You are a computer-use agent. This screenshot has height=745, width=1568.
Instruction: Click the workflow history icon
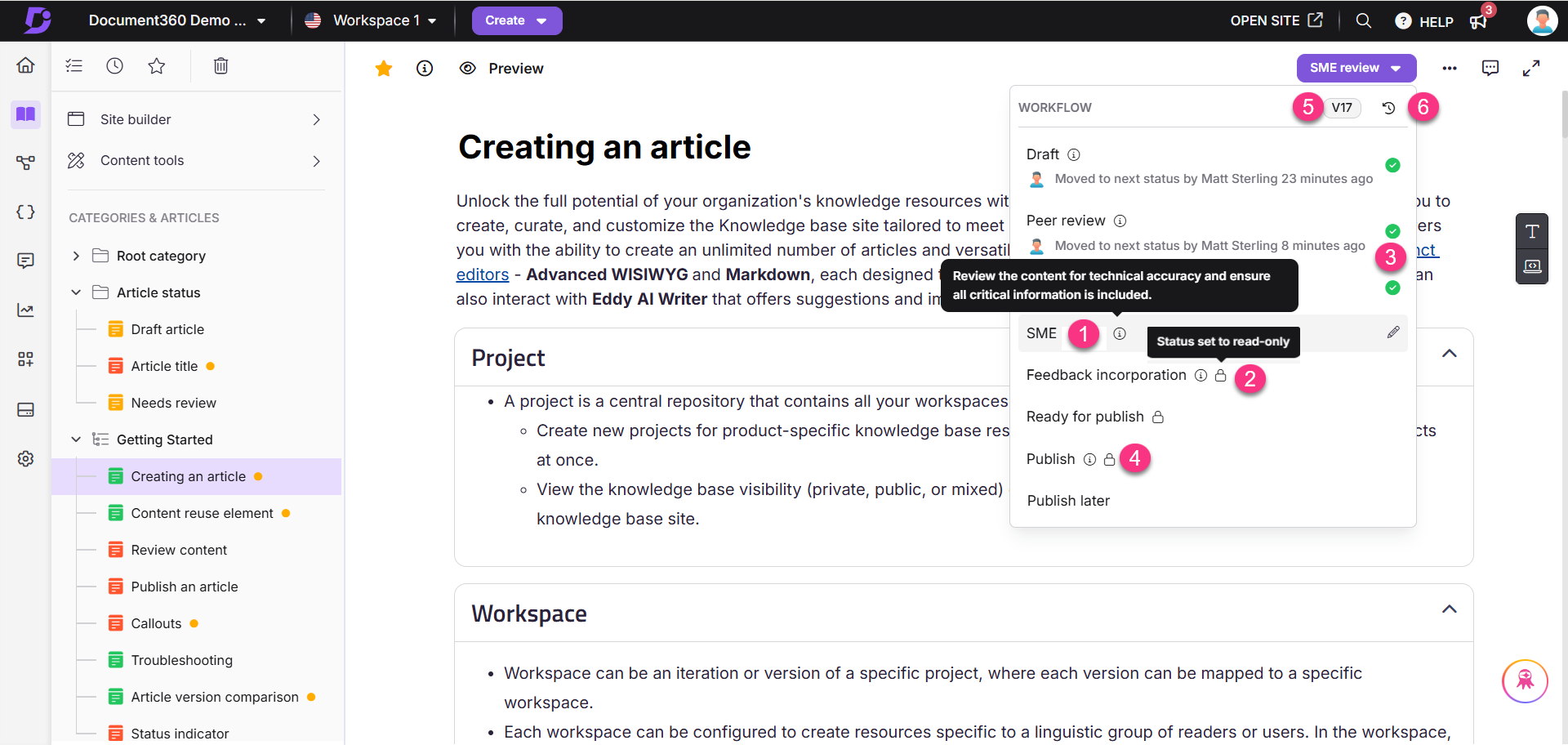point(1388,108)
